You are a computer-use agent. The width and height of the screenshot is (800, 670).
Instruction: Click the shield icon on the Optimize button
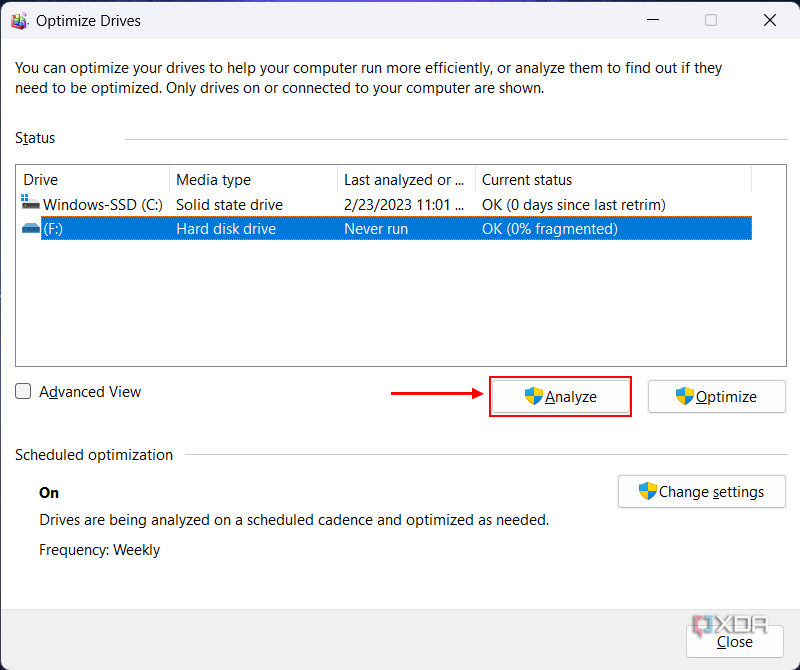tap(684, 396)
